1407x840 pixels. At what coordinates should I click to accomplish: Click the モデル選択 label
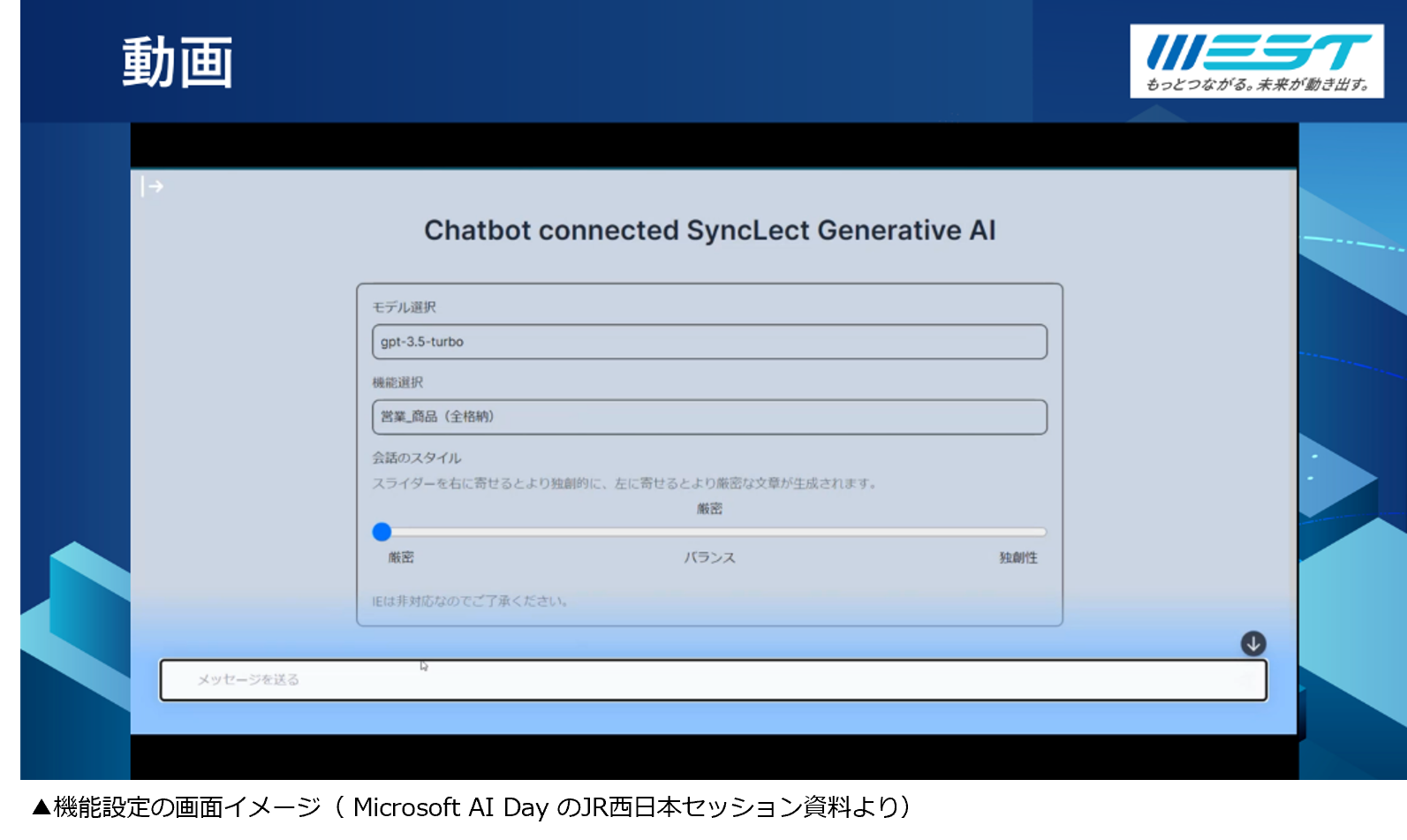404,306
